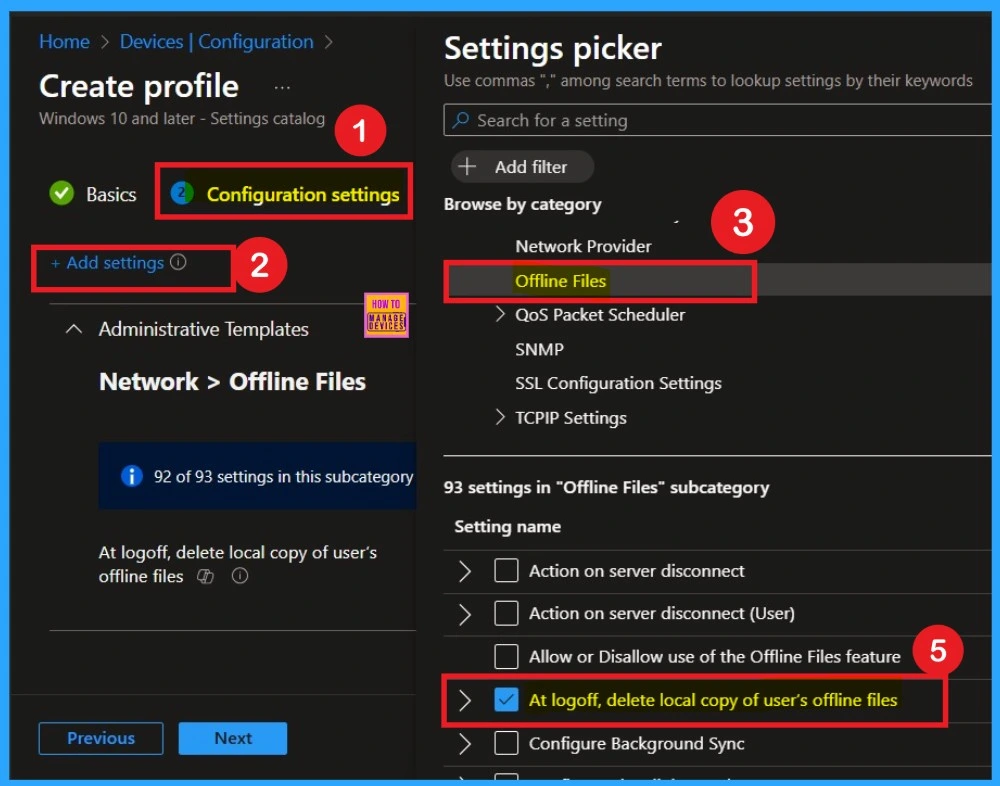Click the Add filter button

coord(522,167)
